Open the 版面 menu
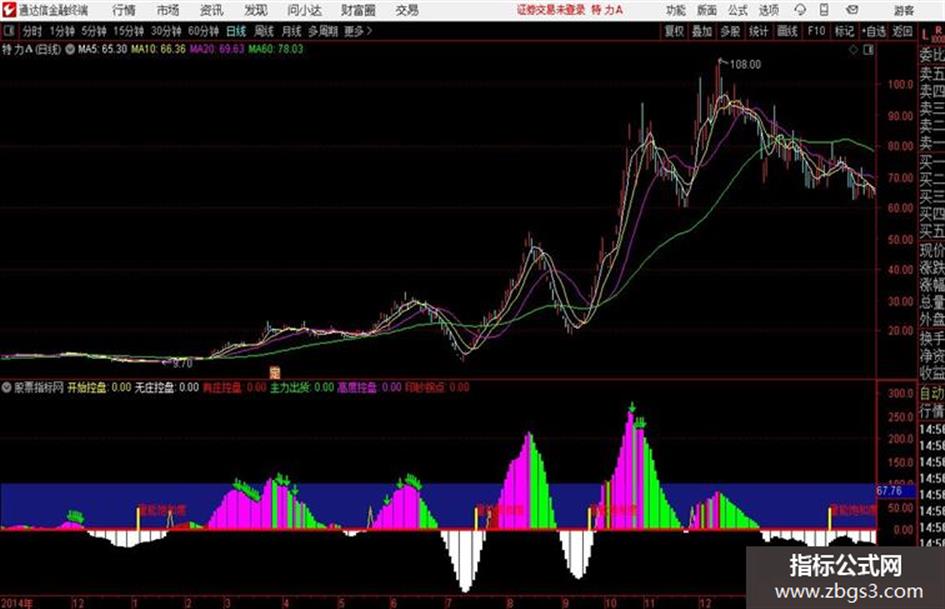Viewport: 945px width, 609px height. pyautogui.click(x=706, y=10)
